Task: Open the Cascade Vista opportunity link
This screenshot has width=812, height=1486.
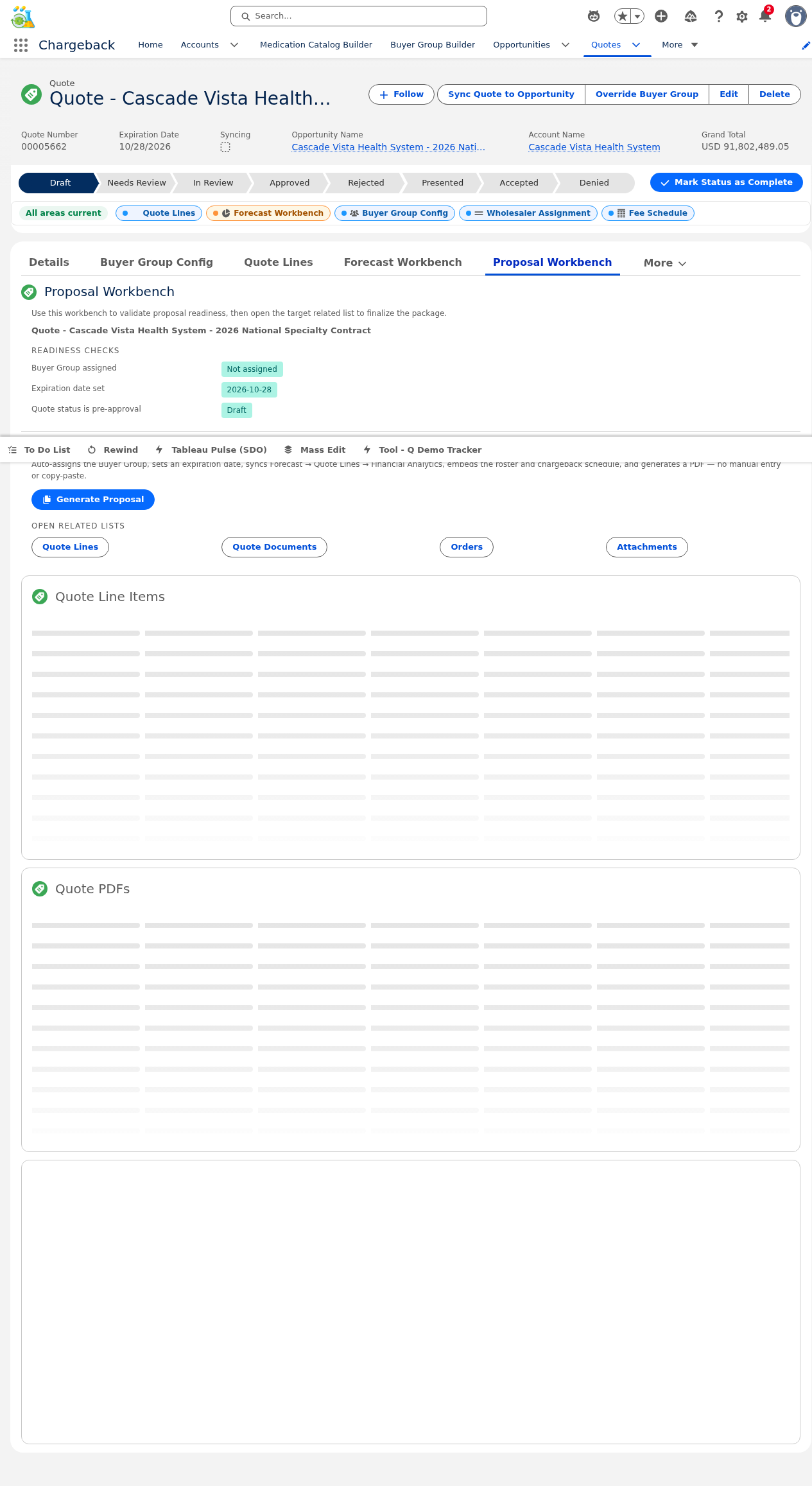Action: pos(388,147)
